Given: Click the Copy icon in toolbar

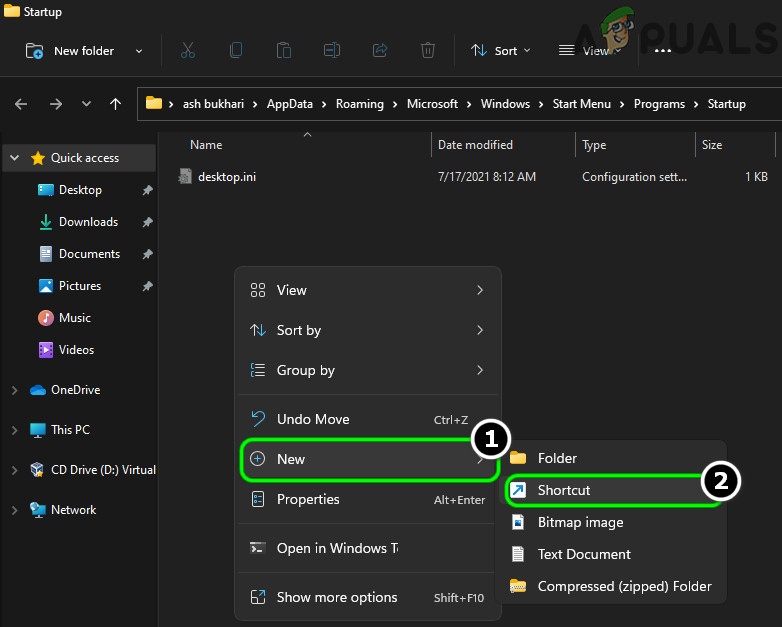Looking at the screenshot, I should 236,50.
